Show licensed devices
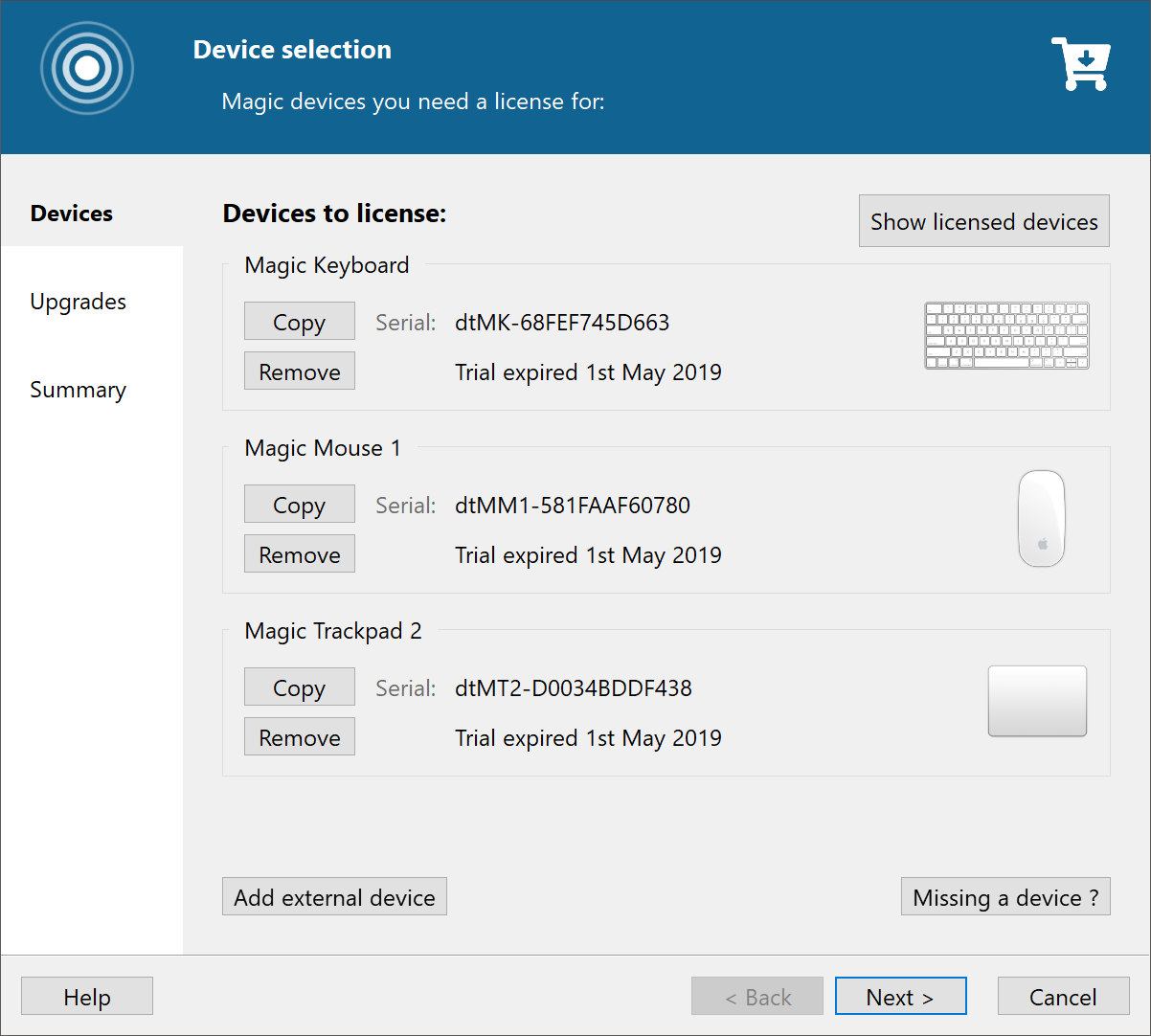1151x1036 pixels. 983,221
